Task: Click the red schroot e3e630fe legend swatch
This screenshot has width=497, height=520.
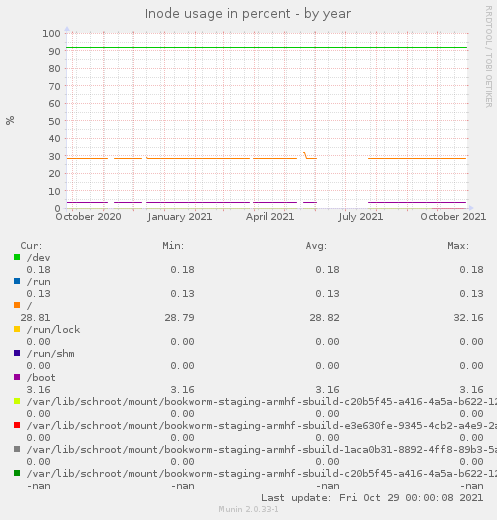Action: (17, 425)
